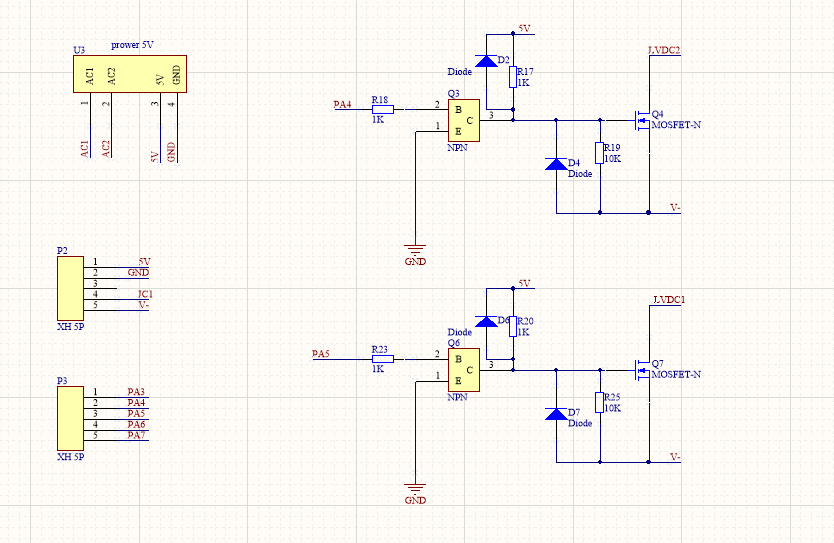Click the Q4 MOSFET-N symbol
Viewport: 834px width, 543px height.
(x=640, y=120)
